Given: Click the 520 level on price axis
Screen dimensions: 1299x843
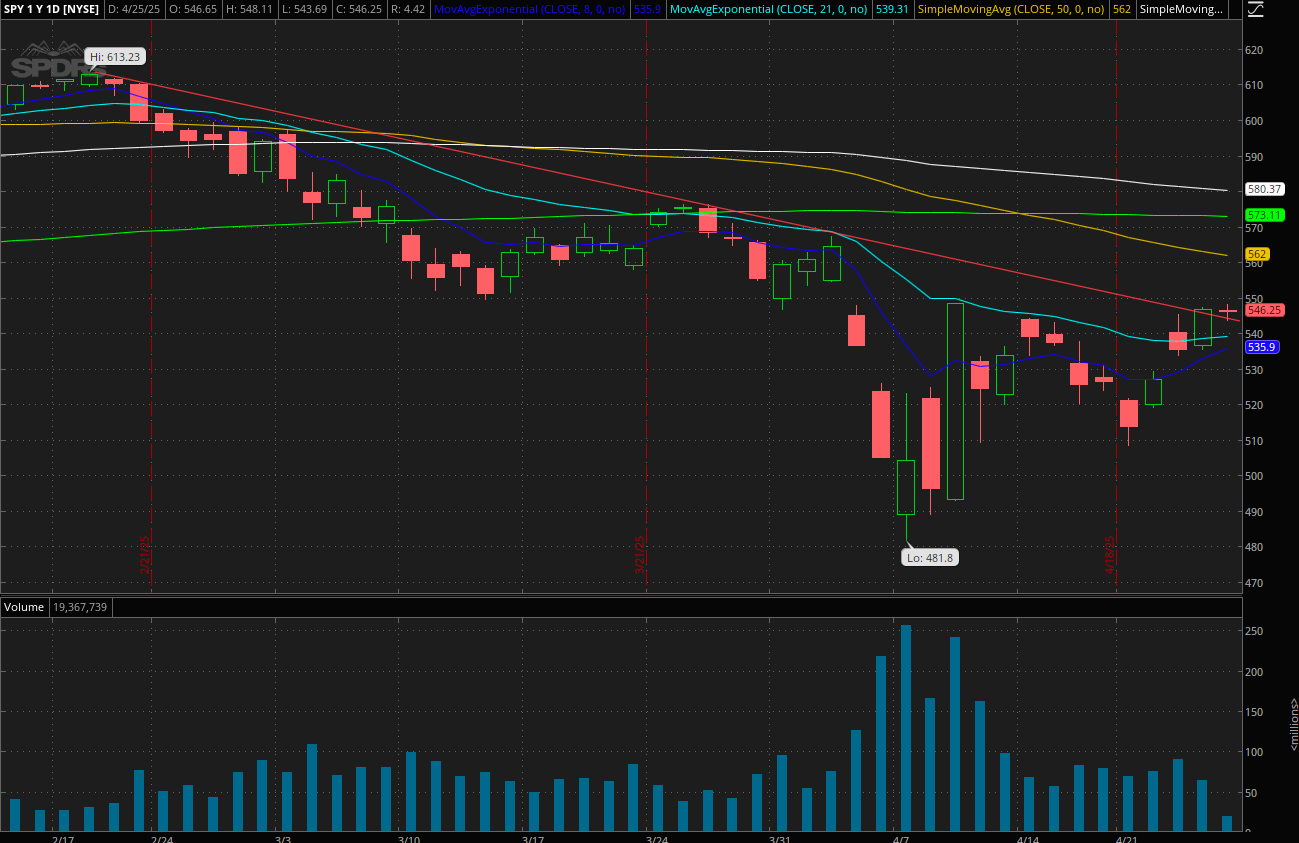Looking at the screenshot, I should pos(1255,405).
